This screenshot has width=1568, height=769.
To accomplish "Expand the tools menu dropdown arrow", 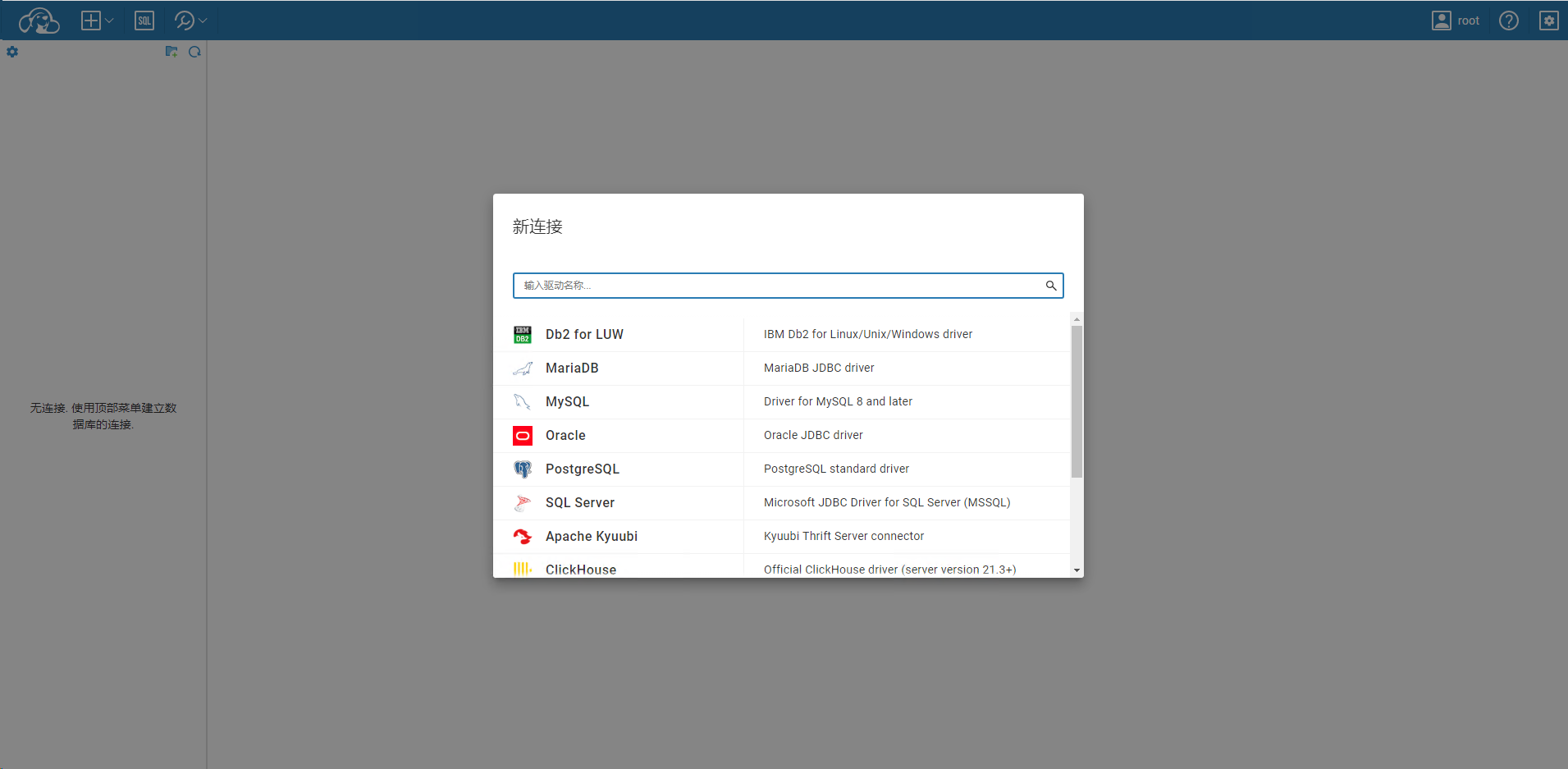I will coord(203,21).
